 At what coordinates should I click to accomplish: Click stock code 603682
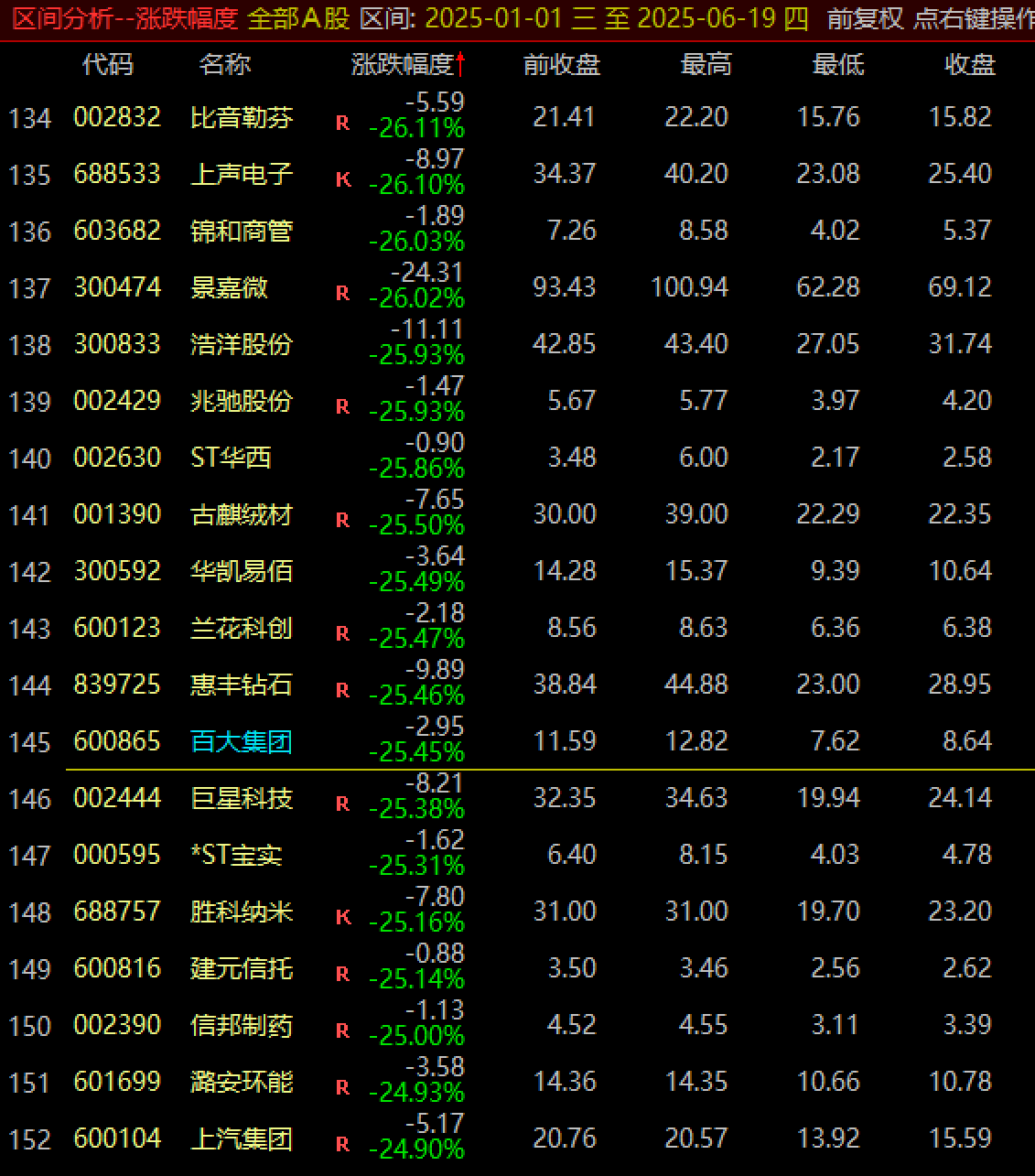point(117,231)
